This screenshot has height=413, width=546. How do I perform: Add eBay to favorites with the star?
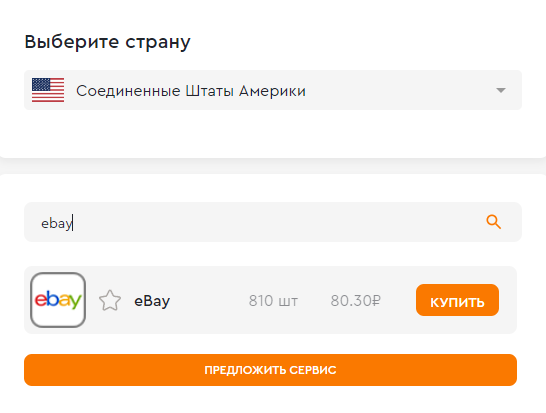(110, 301)
